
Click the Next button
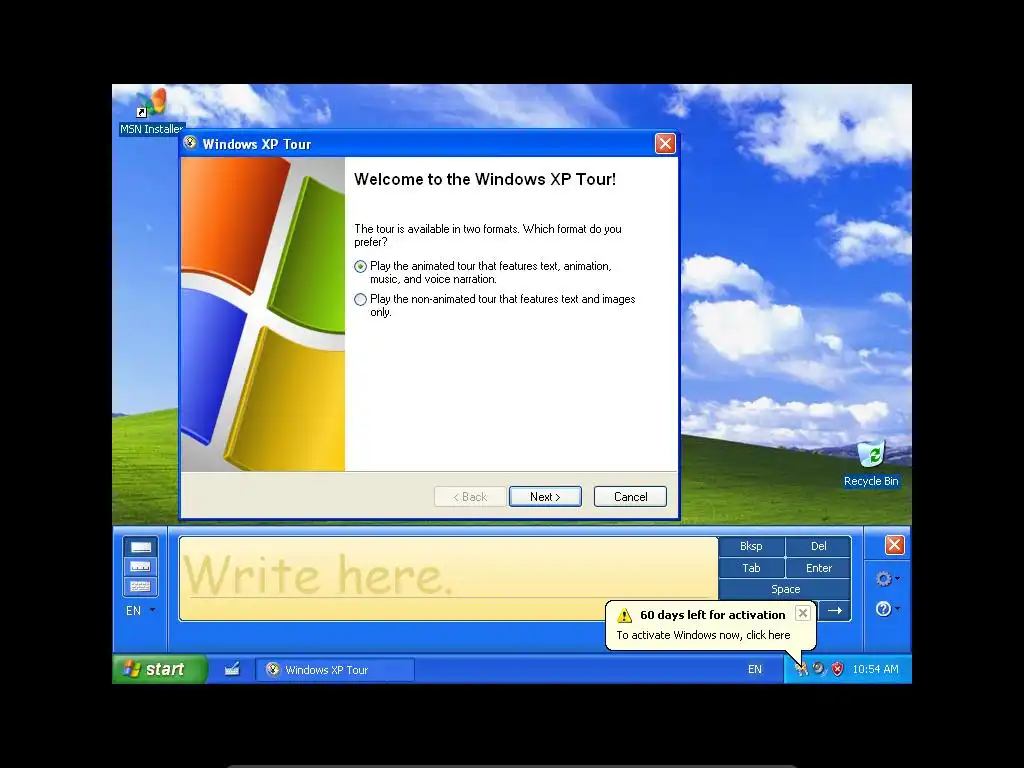tap(545, 497)
